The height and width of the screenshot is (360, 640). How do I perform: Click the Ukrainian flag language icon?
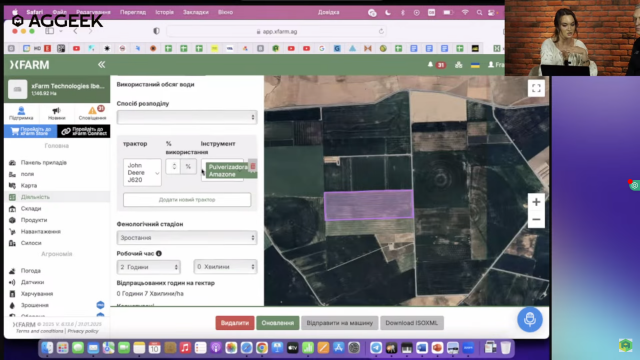pyautogui.click(x=475, y=65)
